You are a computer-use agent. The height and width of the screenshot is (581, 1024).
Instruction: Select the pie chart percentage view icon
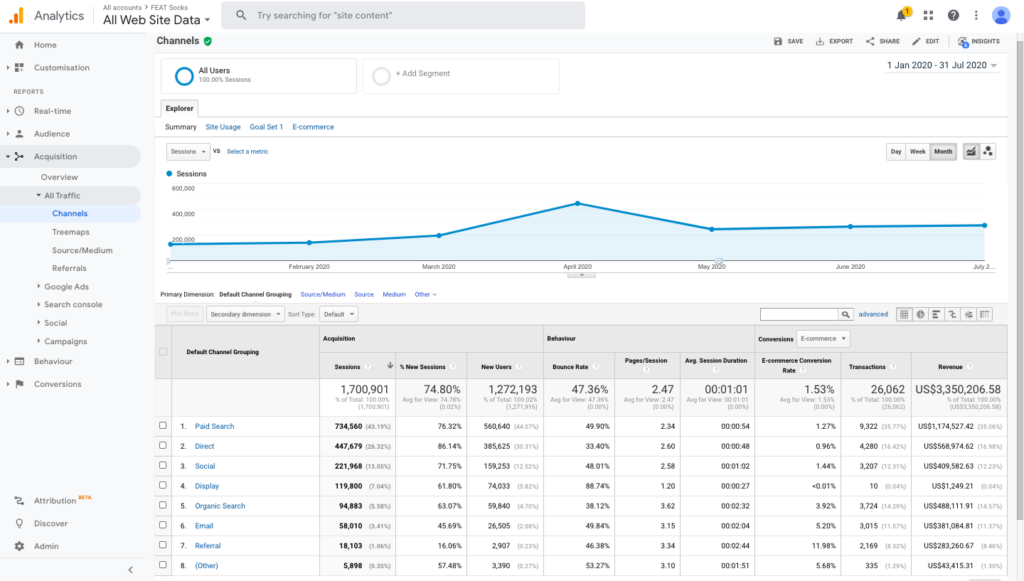point(920,315)
